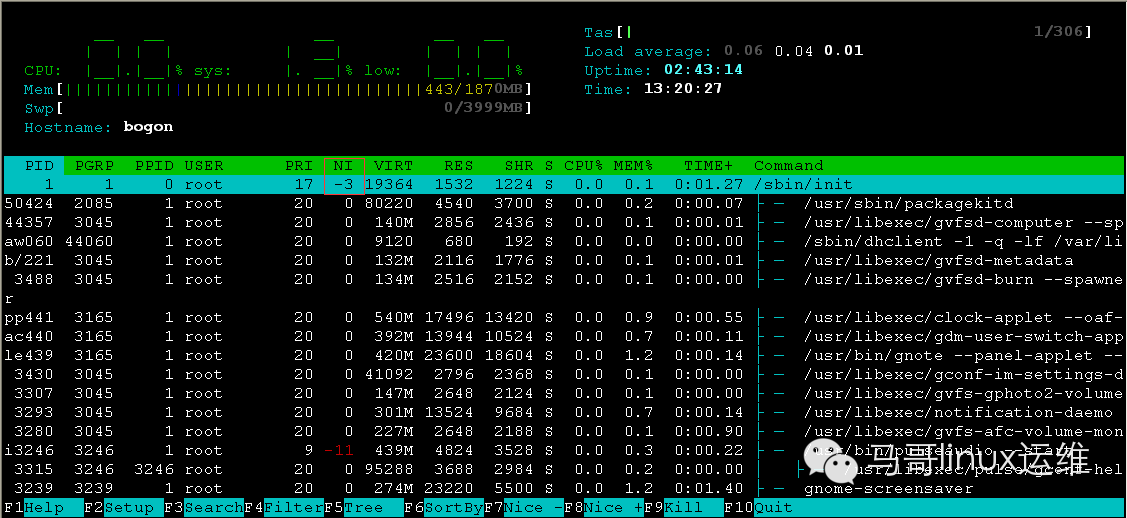Activate F3 Search in the bottom bar
The height and width of the screenshot is (518, 1127).
pos(203,508)
